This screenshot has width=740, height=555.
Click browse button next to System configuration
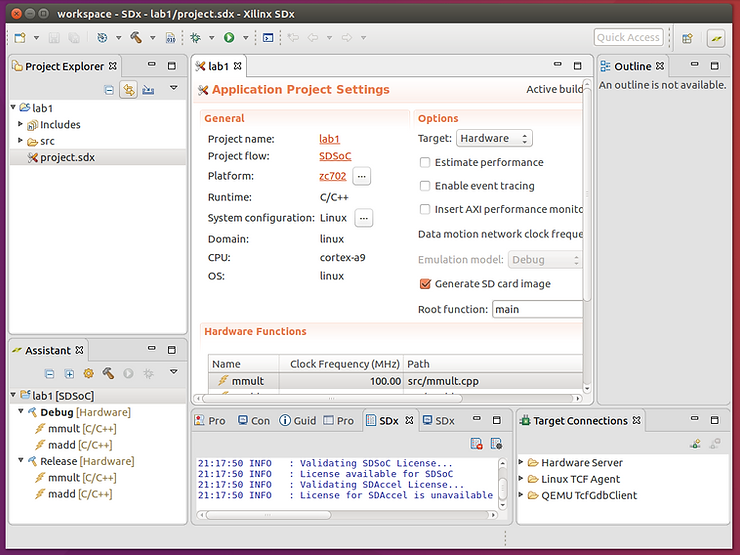click(x=363, y=218)
